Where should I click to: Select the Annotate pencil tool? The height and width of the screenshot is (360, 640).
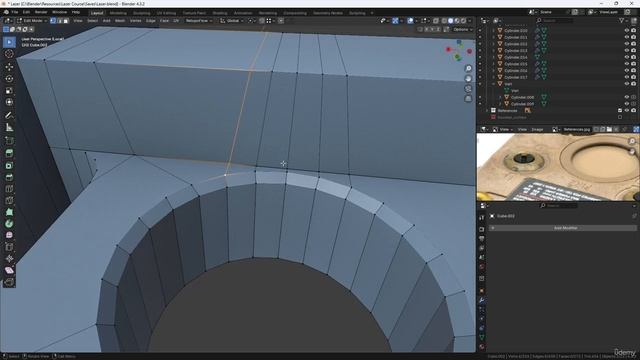pos(9,116)
